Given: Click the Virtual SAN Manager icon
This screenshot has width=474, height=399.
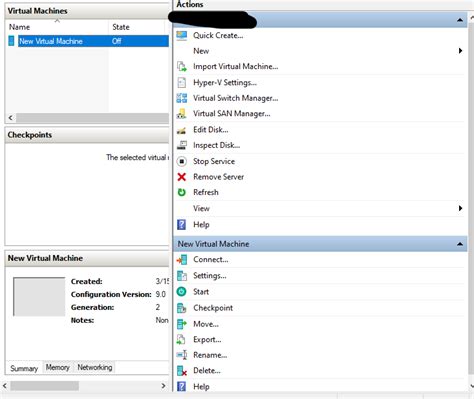Looking at the screenshot, I should click(182, 114).
